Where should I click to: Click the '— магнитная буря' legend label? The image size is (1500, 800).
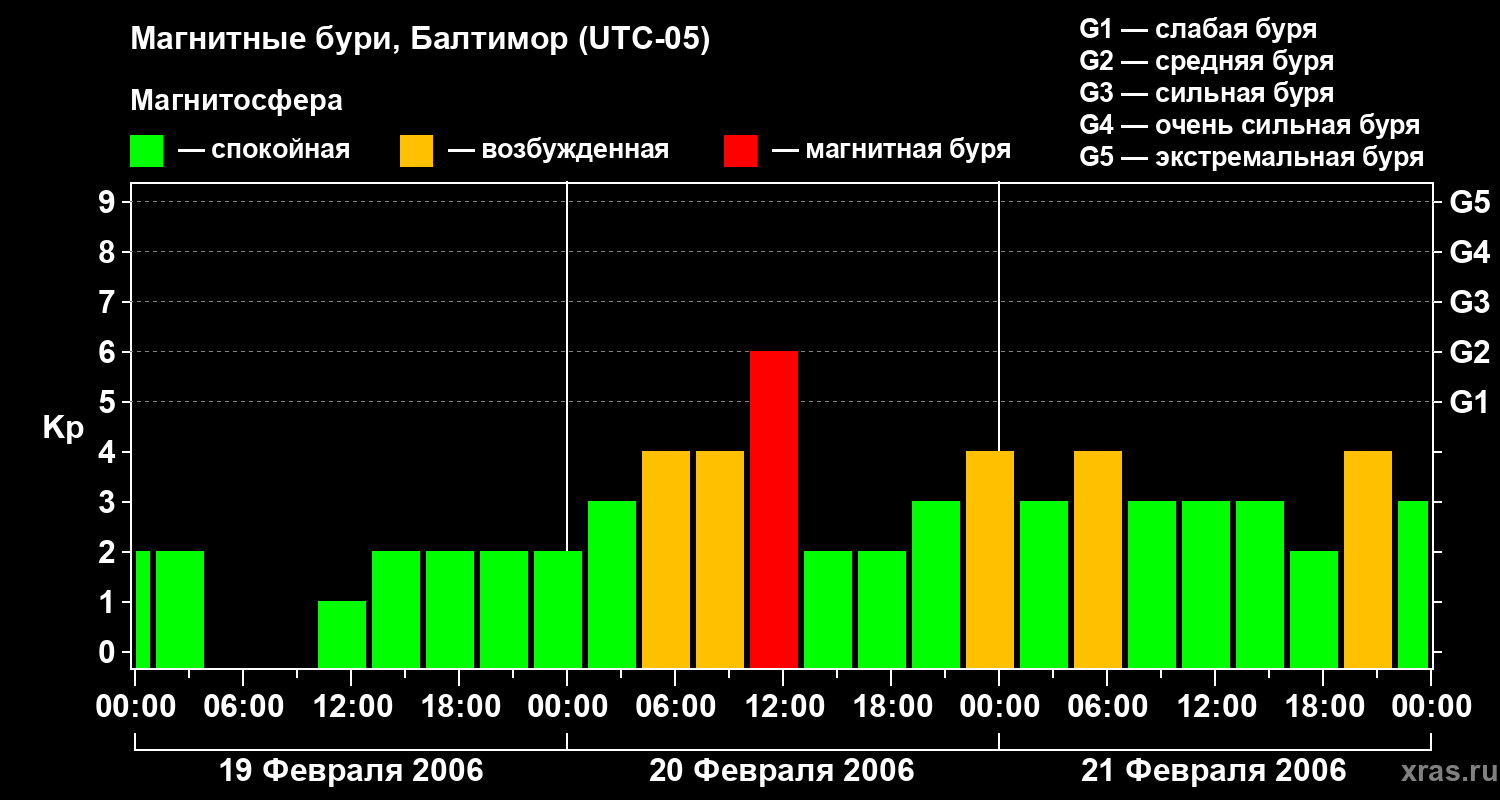click(x=891, y=150)
